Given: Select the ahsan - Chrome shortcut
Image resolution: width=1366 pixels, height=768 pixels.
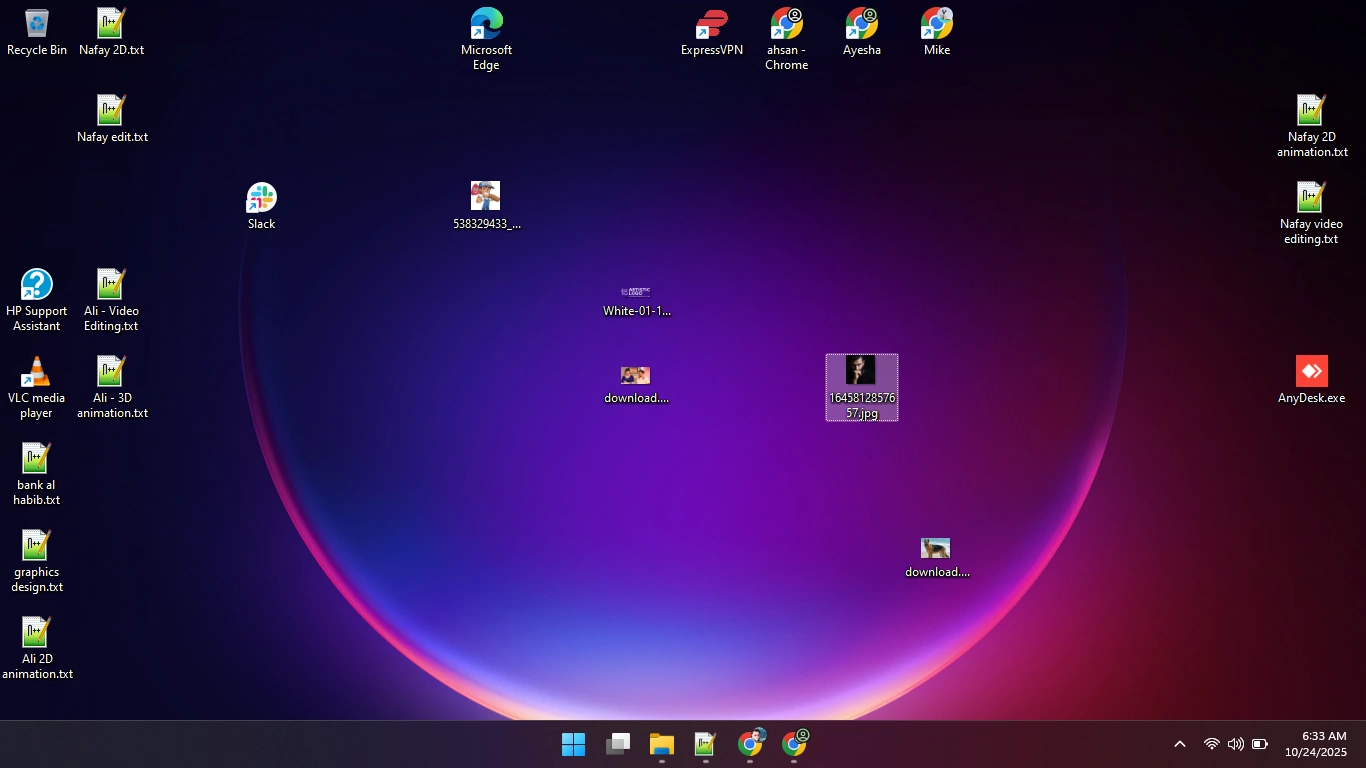Looking at the screenshot, I should (787, 39).
